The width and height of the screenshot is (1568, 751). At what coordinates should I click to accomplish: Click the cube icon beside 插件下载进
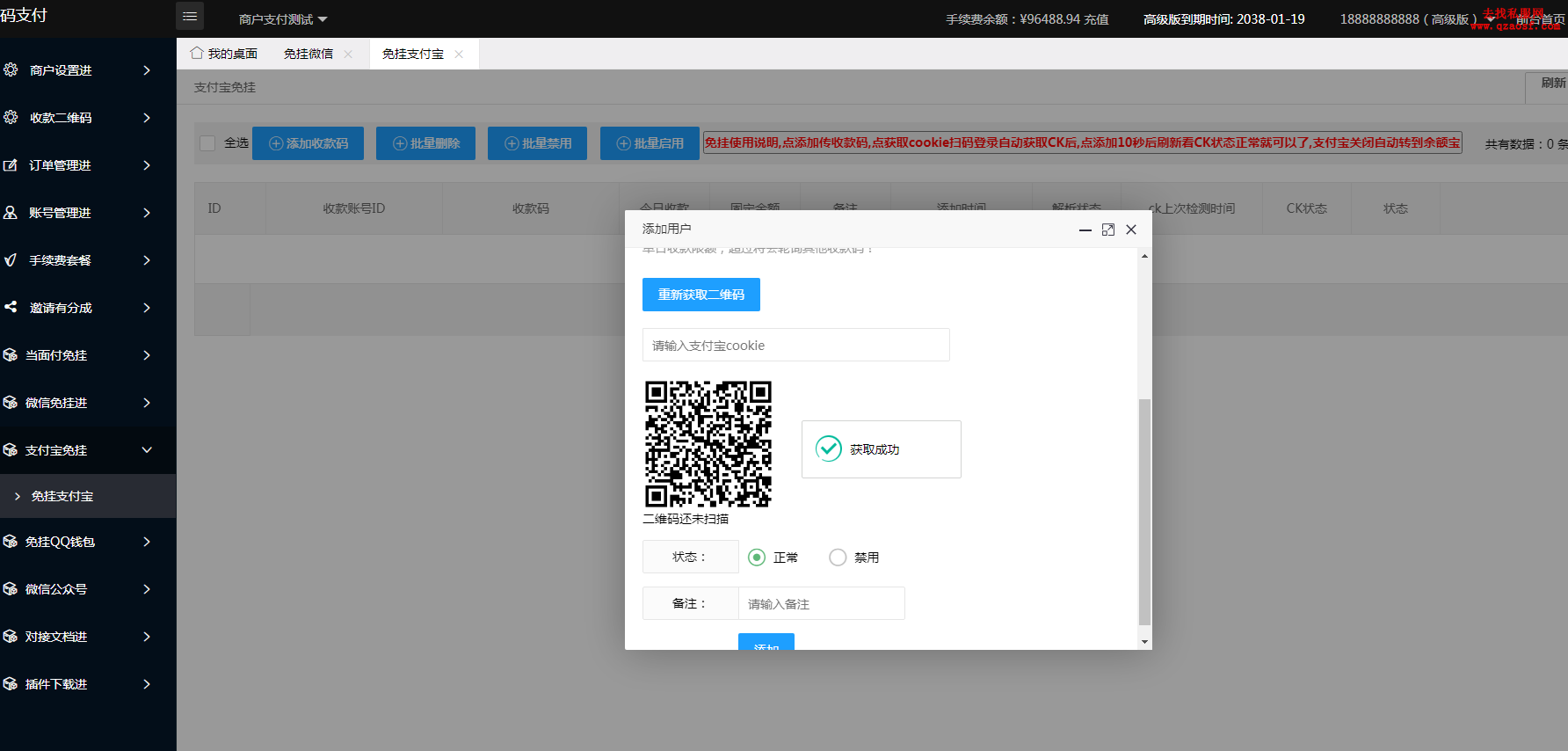click(x=11, y=683)
